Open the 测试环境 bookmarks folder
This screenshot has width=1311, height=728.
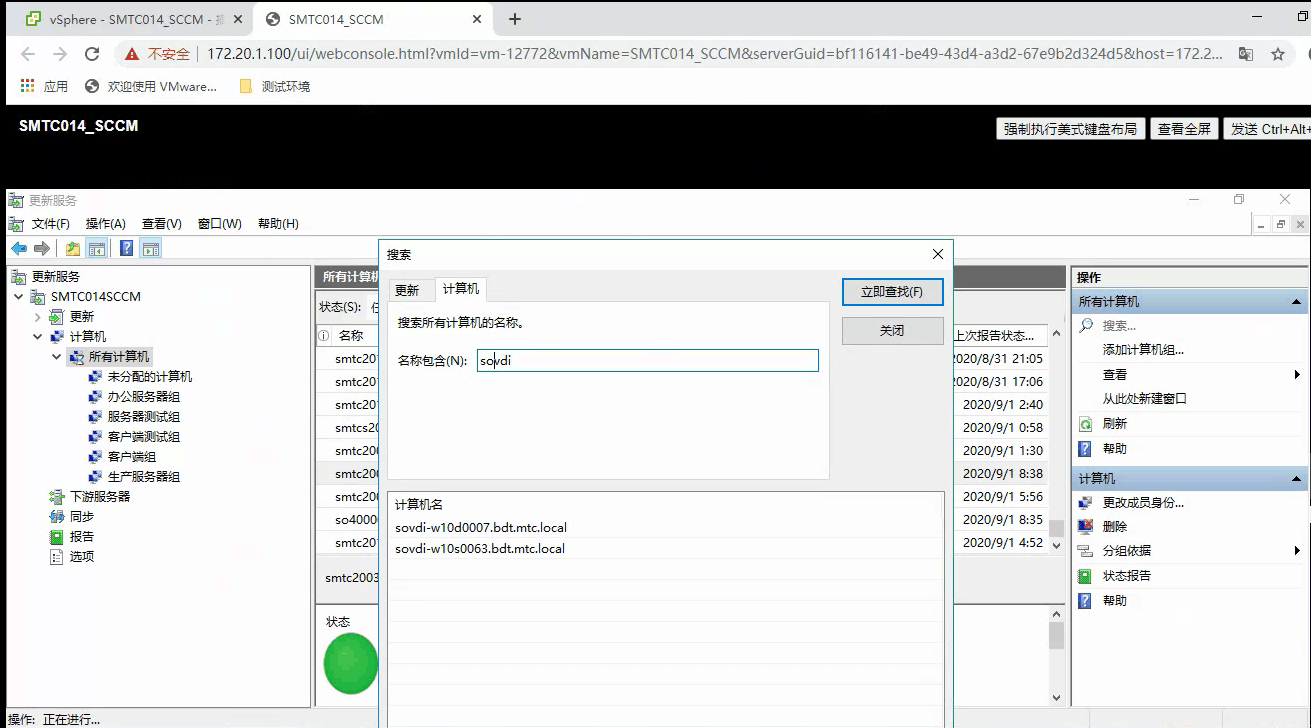pyautogui.click(x=274, y=86)
